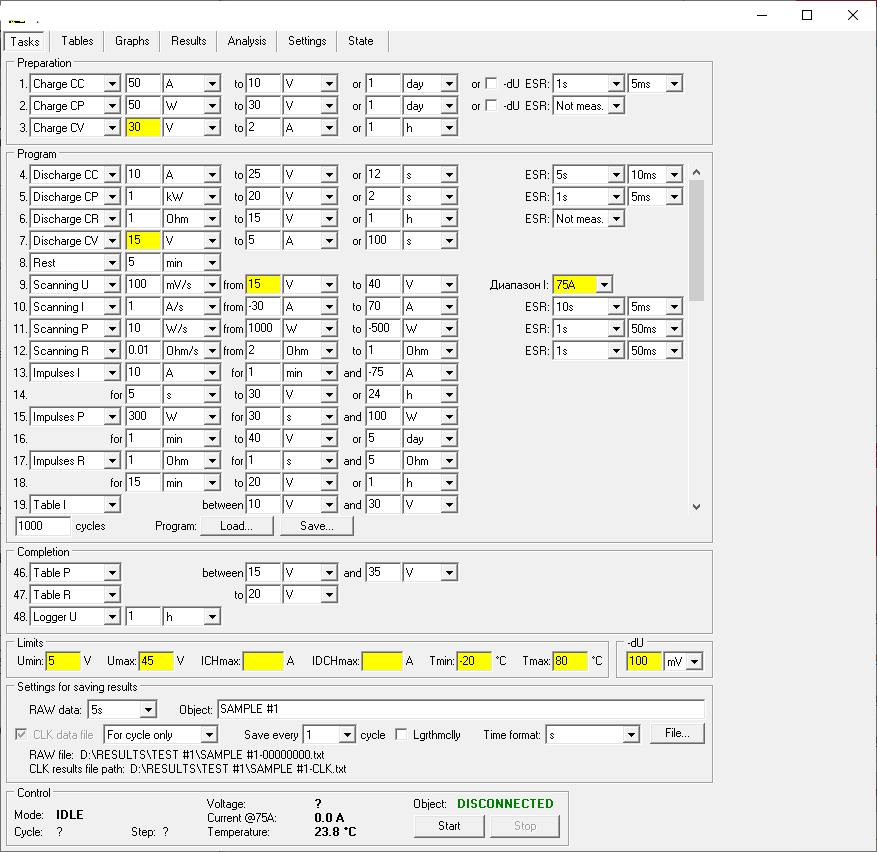Open step 1 Charge CC mode dropdown
Viewport: 877px width, 852px height.
[112, 83]
